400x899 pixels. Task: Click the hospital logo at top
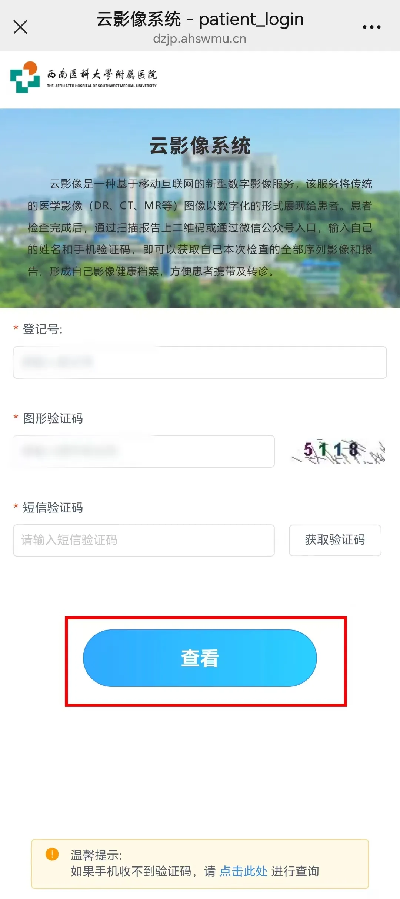point(25,77)
